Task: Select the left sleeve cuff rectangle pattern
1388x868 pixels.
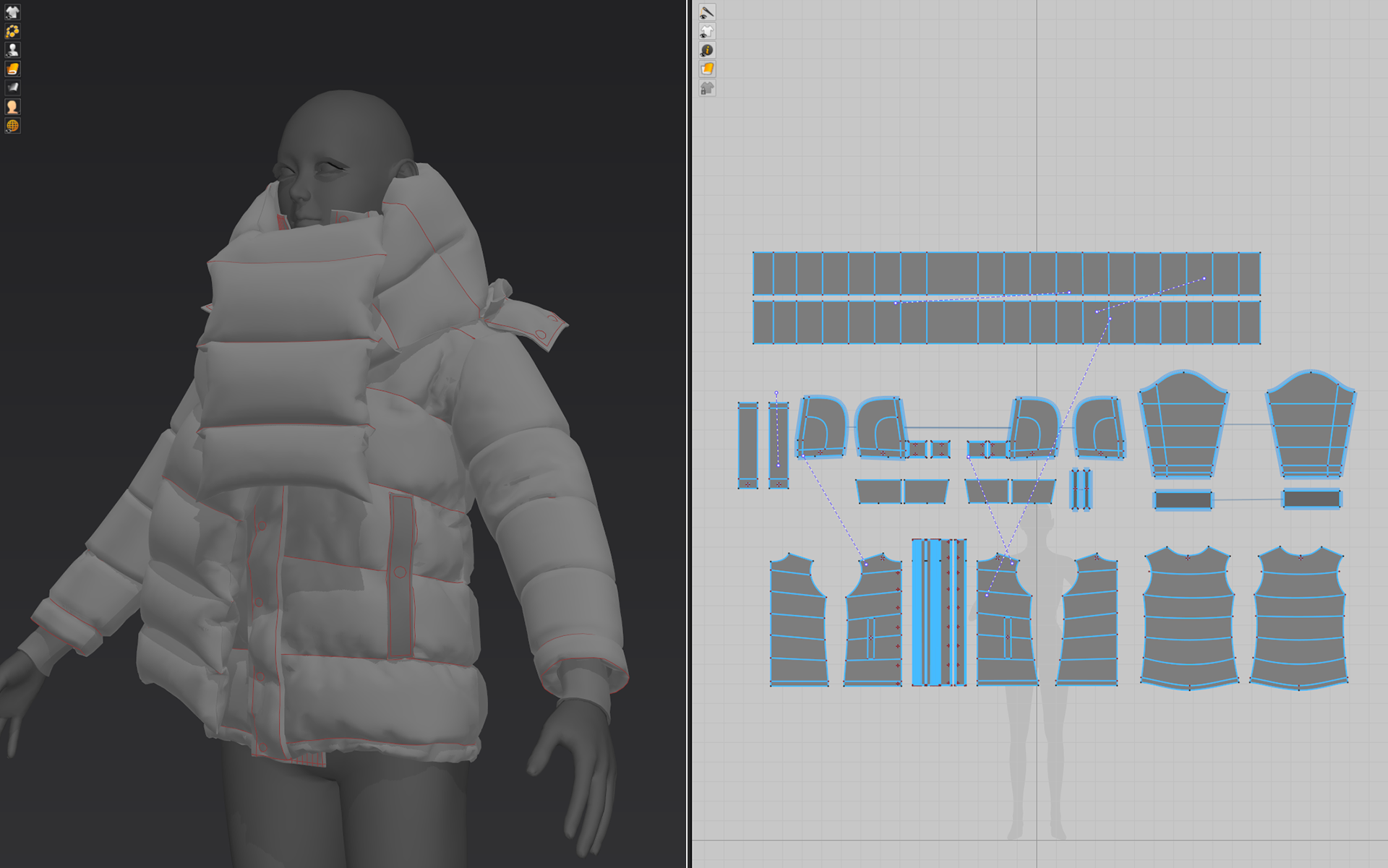Action: (x=1183, y=500)
